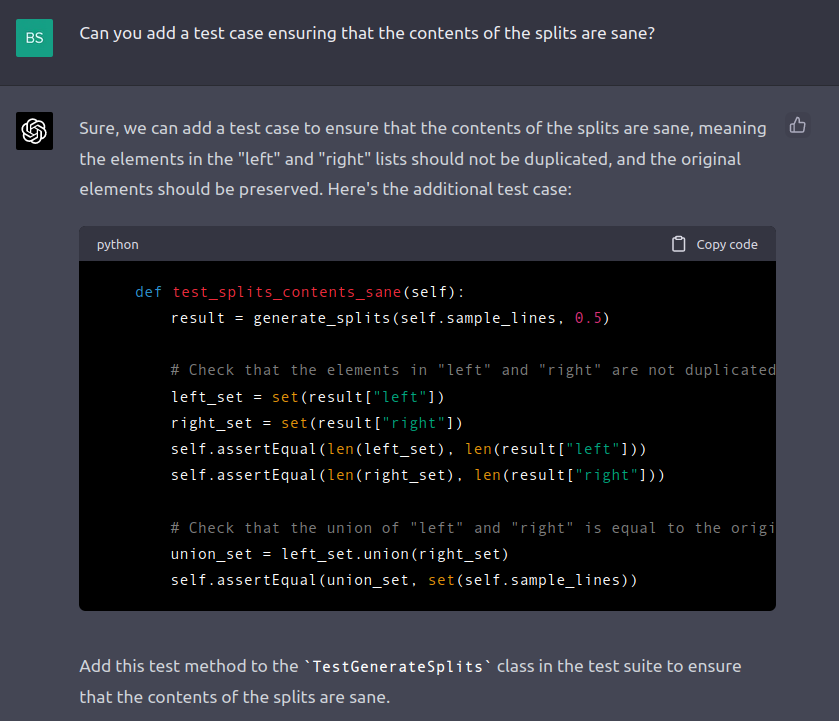Image resolution: width=839 pixels, height=721 pixels.
Task: Click the thumbs up icon on the response
Action: point(797,126)
